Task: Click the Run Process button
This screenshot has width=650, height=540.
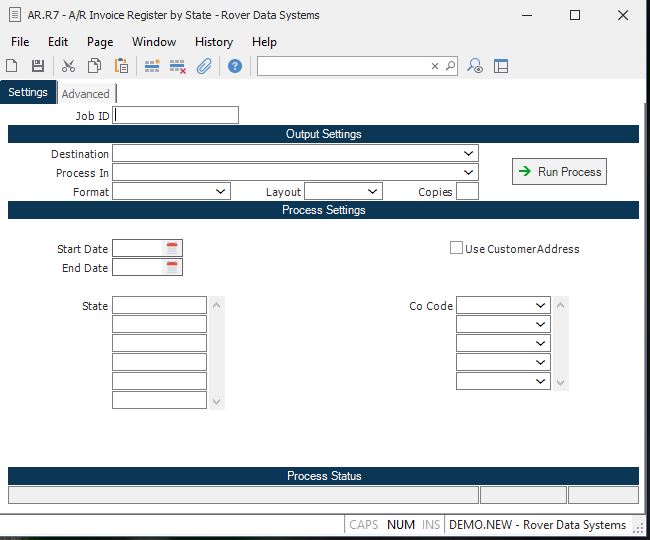Action: coord(559,172)
